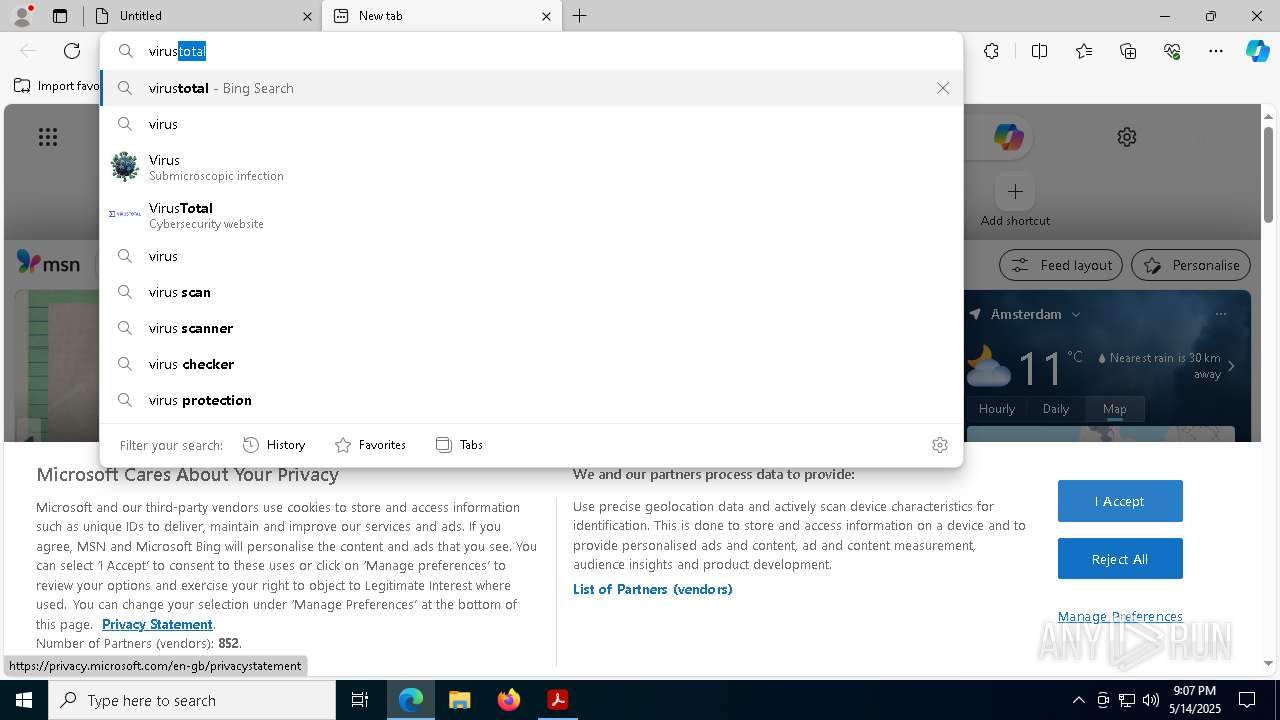This screenshot has height=720, width=1280.
Task: Click the Import favorites bookmark item
Action: [57, 86]
